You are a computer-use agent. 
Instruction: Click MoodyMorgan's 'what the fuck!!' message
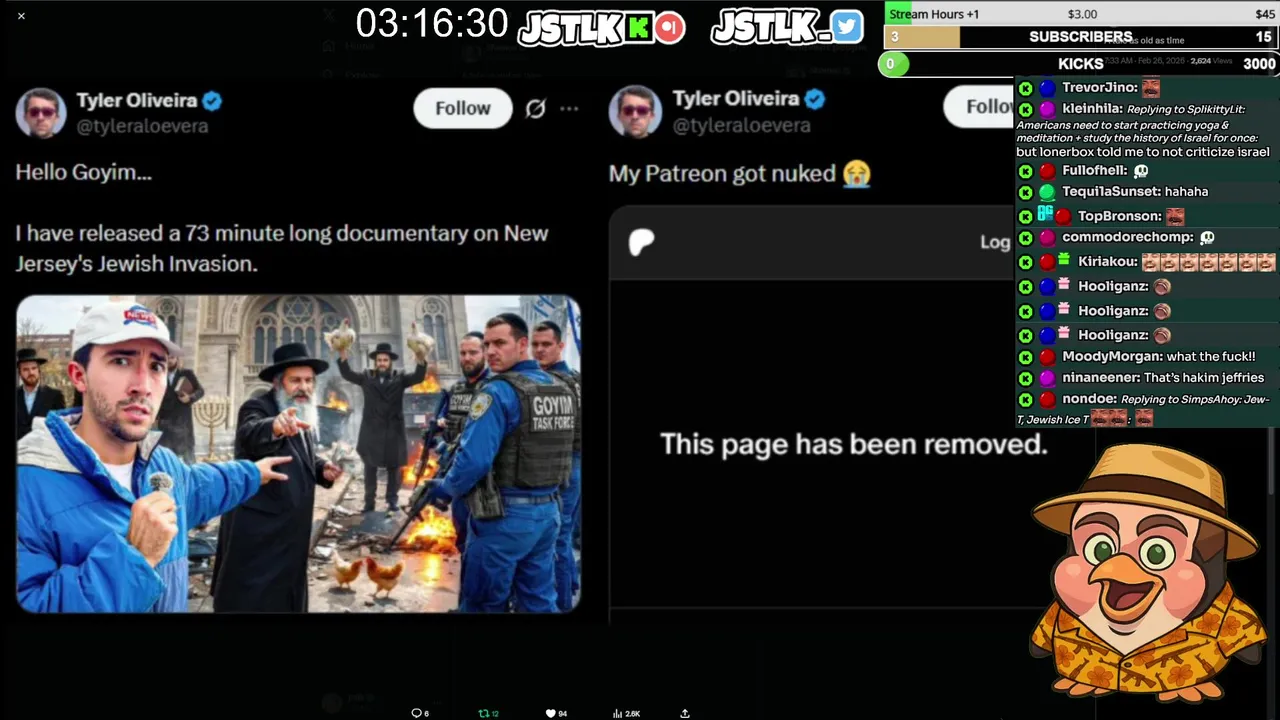pyautogui.click(x=1211, y=356)
